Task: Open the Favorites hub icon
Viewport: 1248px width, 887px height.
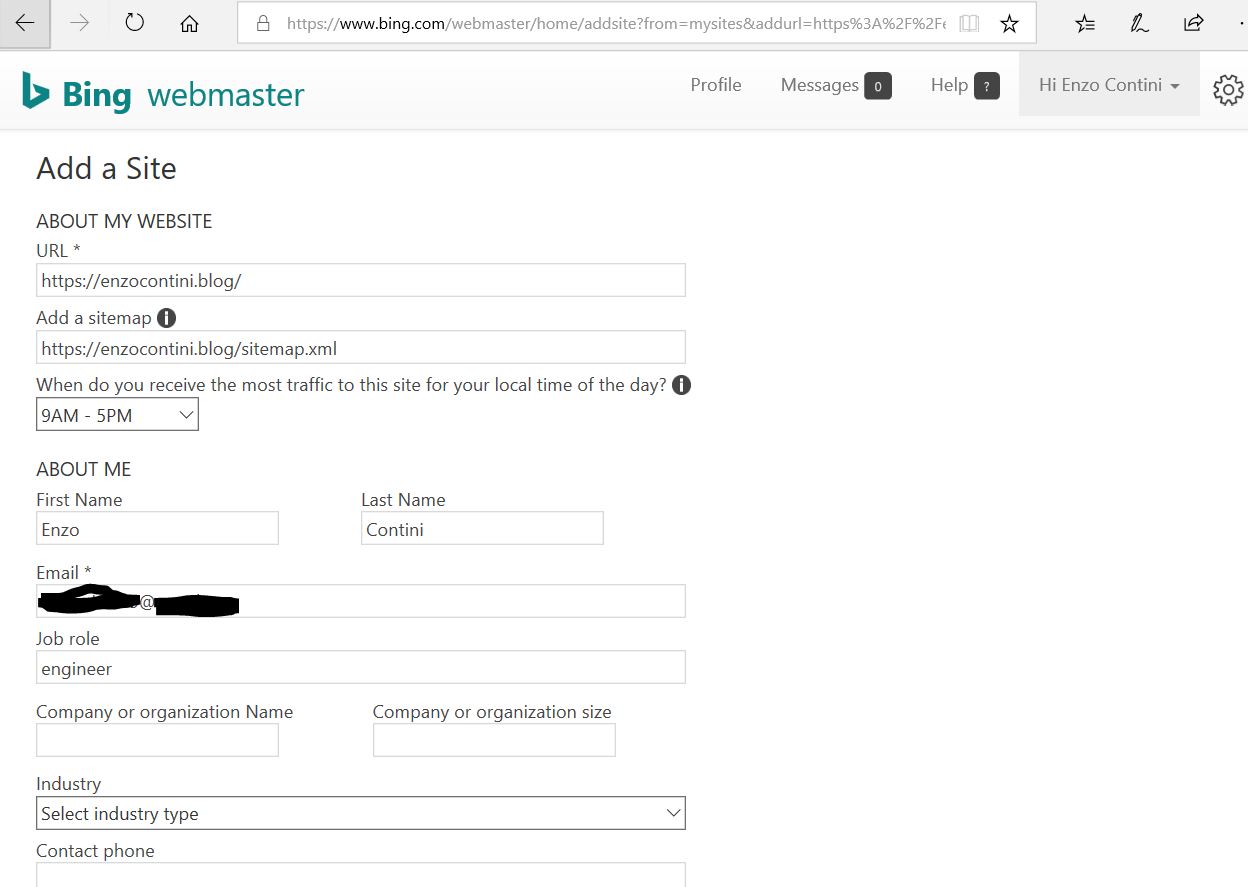Action: (x=1085, y=24)
